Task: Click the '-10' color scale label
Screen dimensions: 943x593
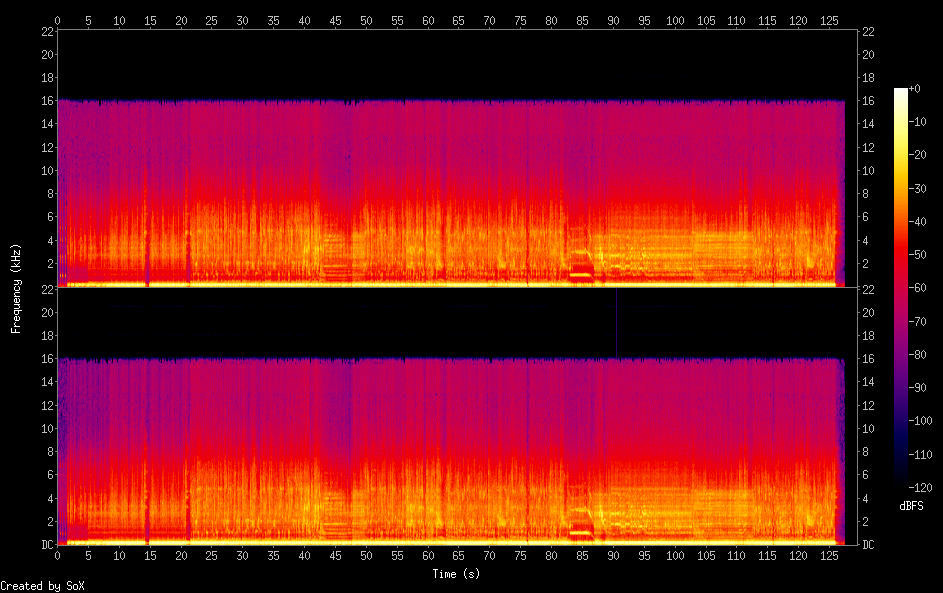Action: click(x=918, y=122)
